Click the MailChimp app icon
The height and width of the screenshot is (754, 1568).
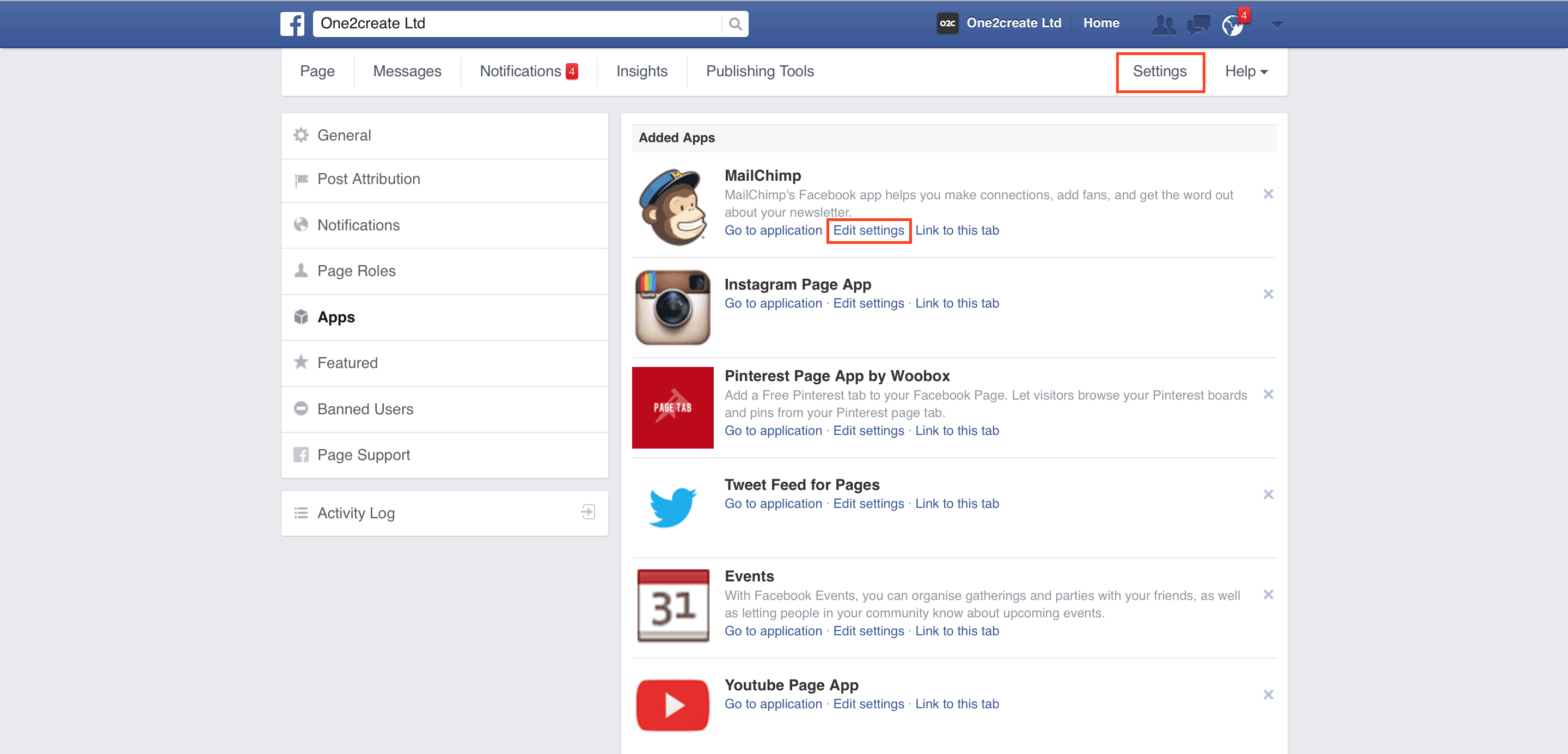[x=672, y=207]
